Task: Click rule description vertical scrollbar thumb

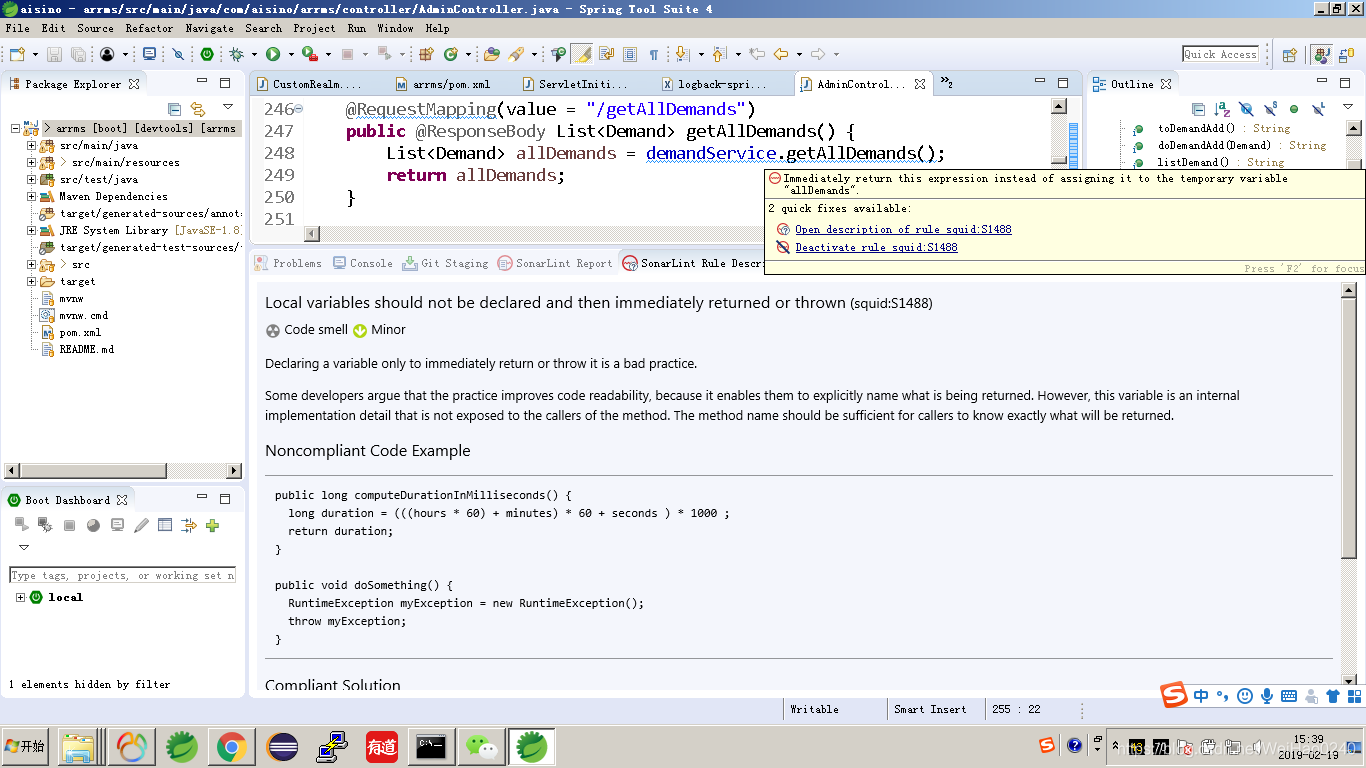Action: [1349, 427]
